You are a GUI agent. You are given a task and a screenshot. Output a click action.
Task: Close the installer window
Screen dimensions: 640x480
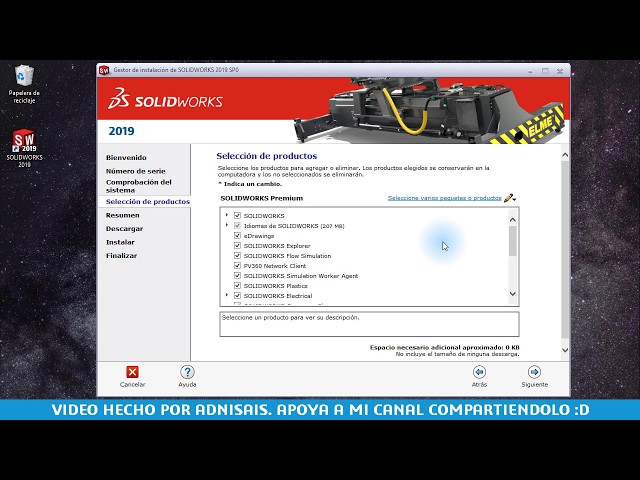560,71
